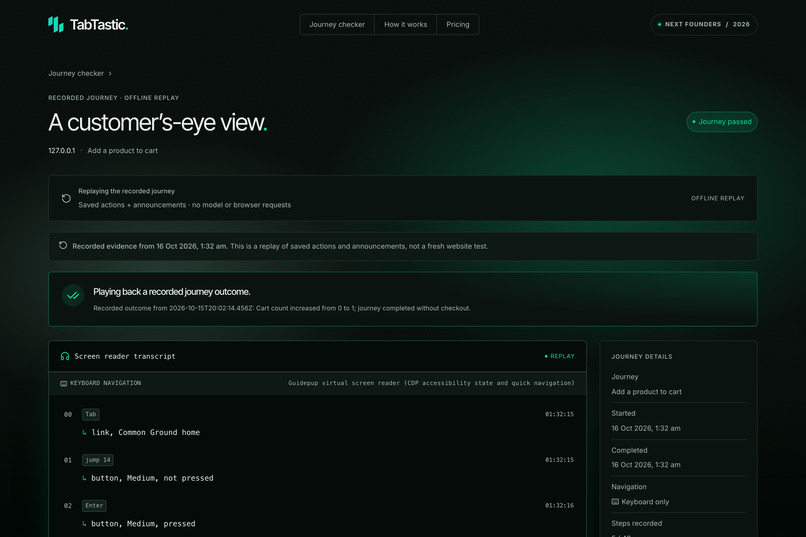Click 'button, Medium, not pressed' transcript line
Screen dimensions: 806x537
coord(152,478)
